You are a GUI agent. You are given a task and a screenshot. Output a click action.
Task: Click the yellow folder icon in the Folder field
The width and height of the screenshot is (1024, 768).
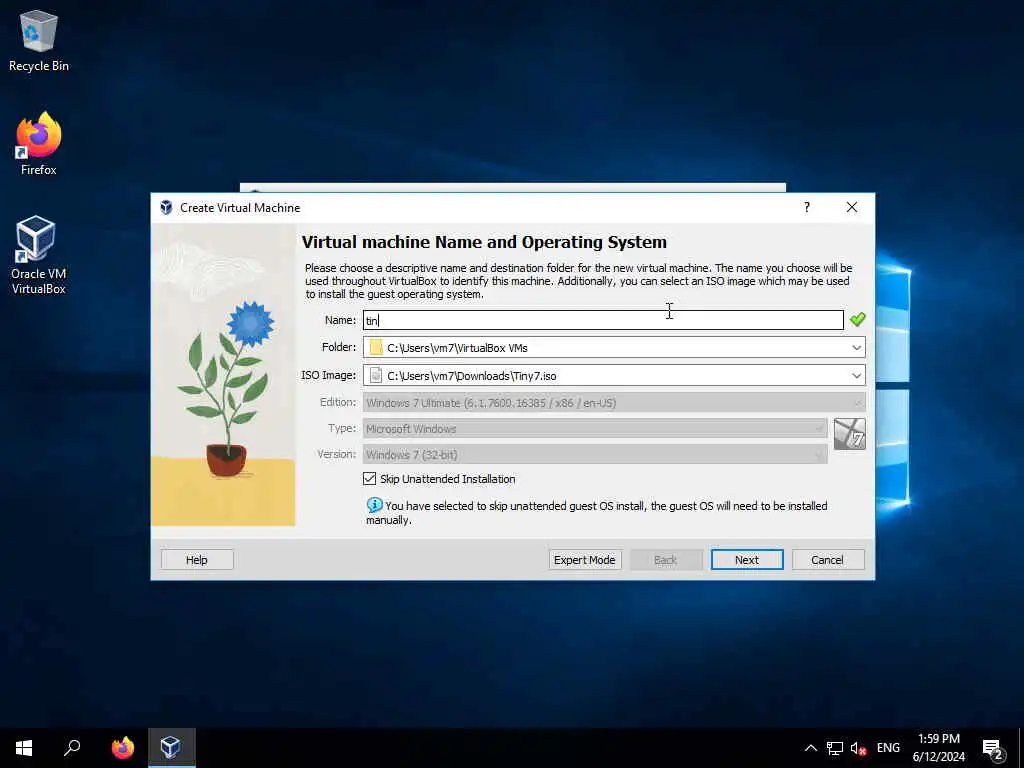[x=376, y=347]
